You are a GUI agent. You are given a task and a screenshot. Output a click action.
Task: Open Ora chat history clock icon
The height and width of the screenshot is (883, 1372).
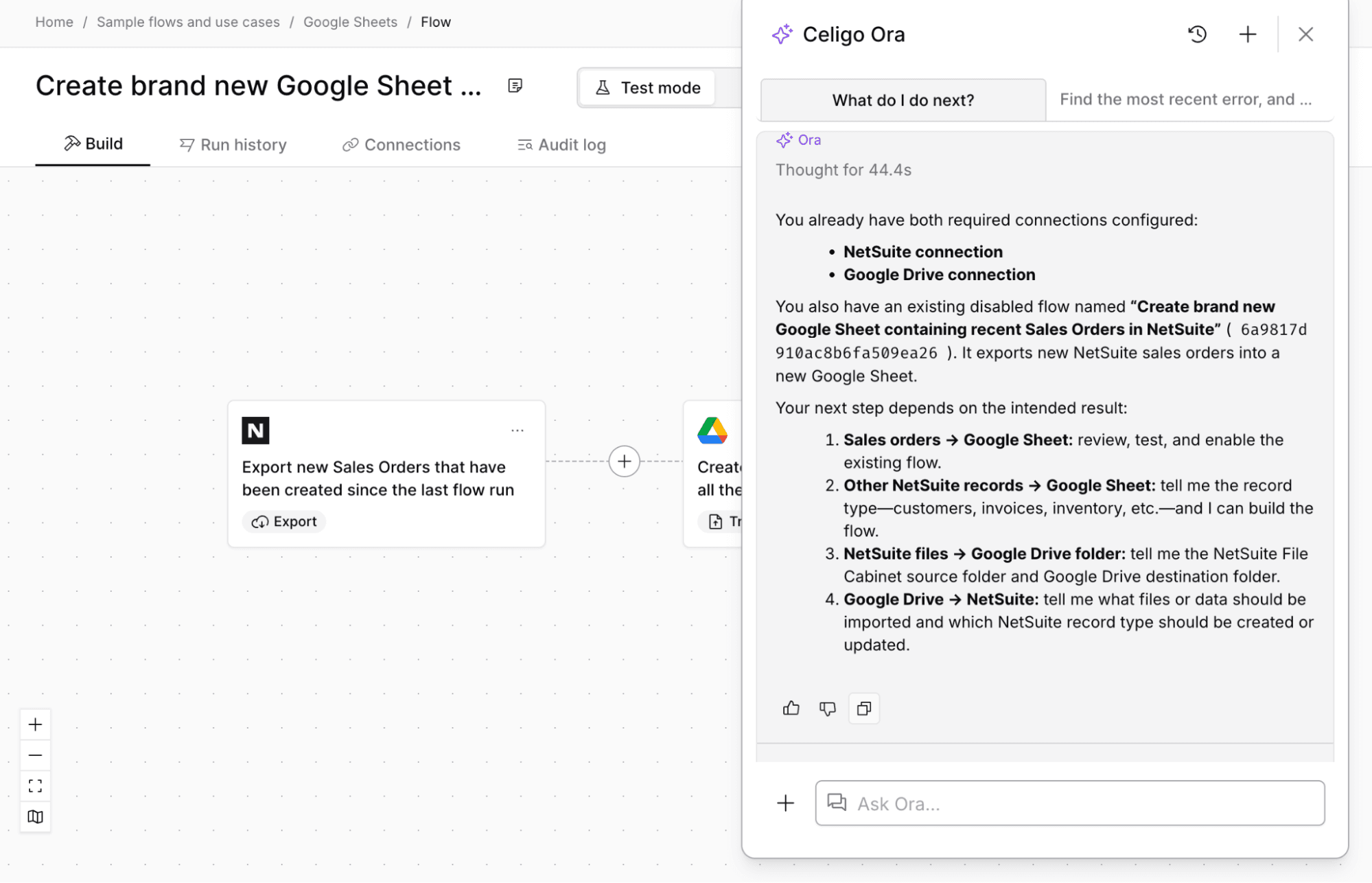coord(1197,34)
